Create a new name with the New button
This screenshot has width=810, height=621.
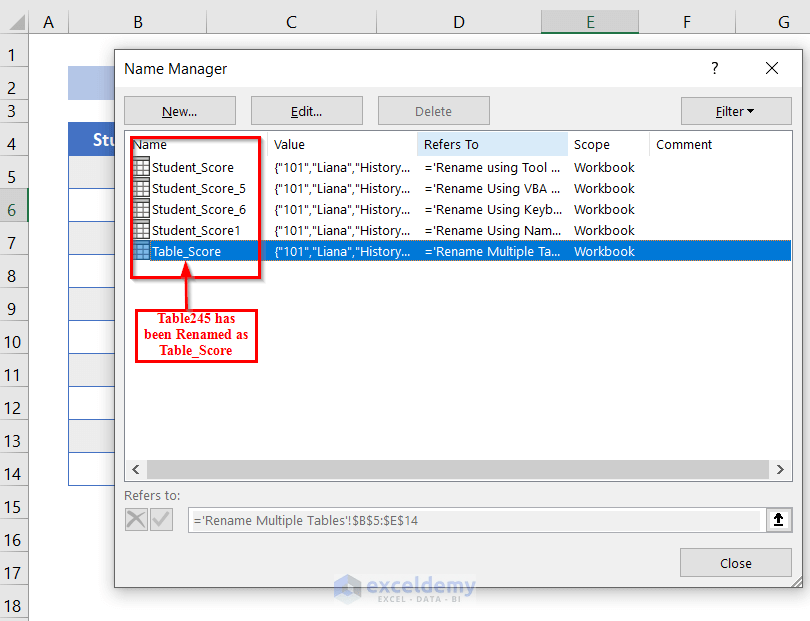pos(179,110)
